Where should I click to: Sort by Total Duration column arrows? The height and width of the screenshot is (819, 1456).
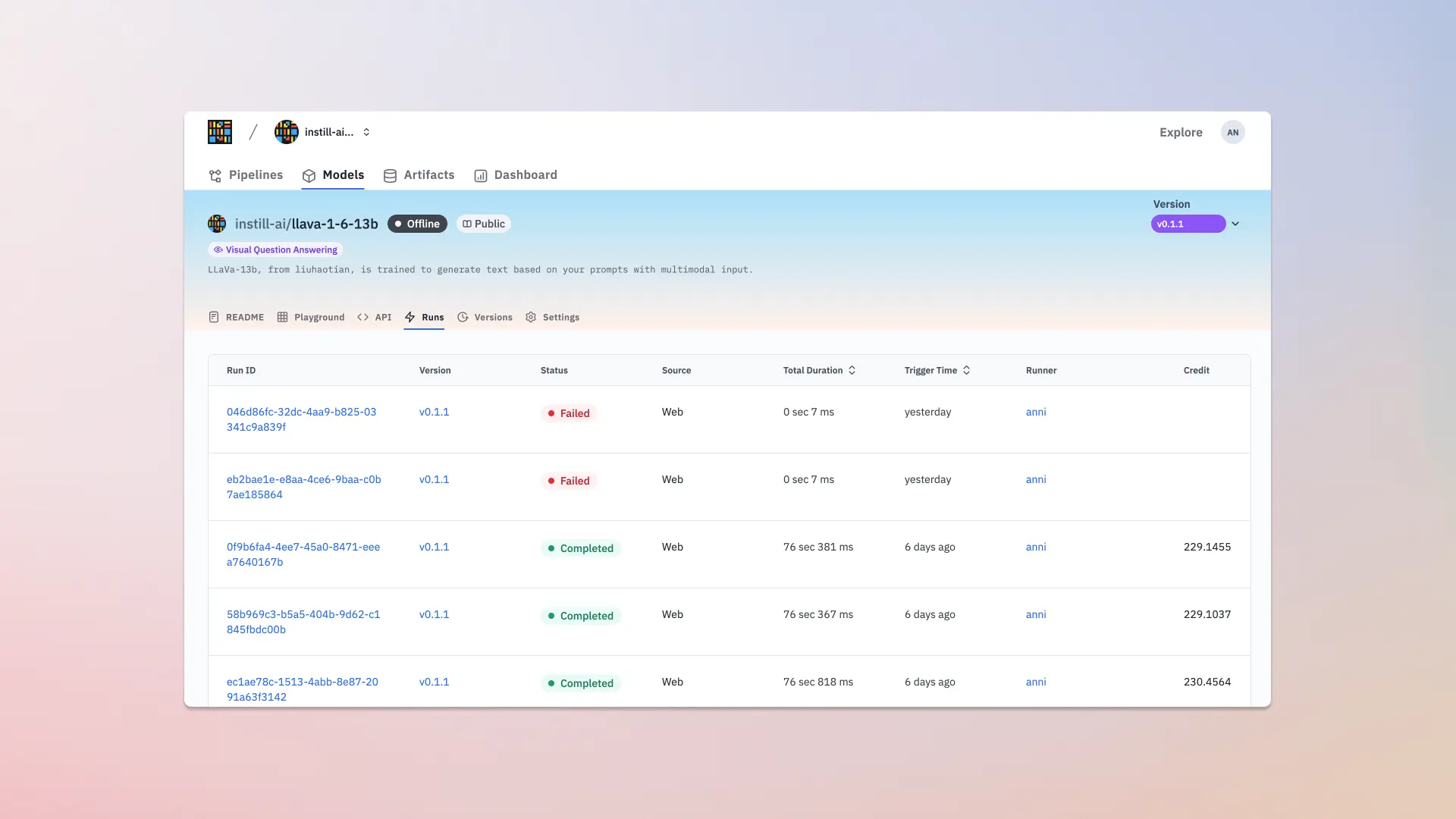coord(852,370)
